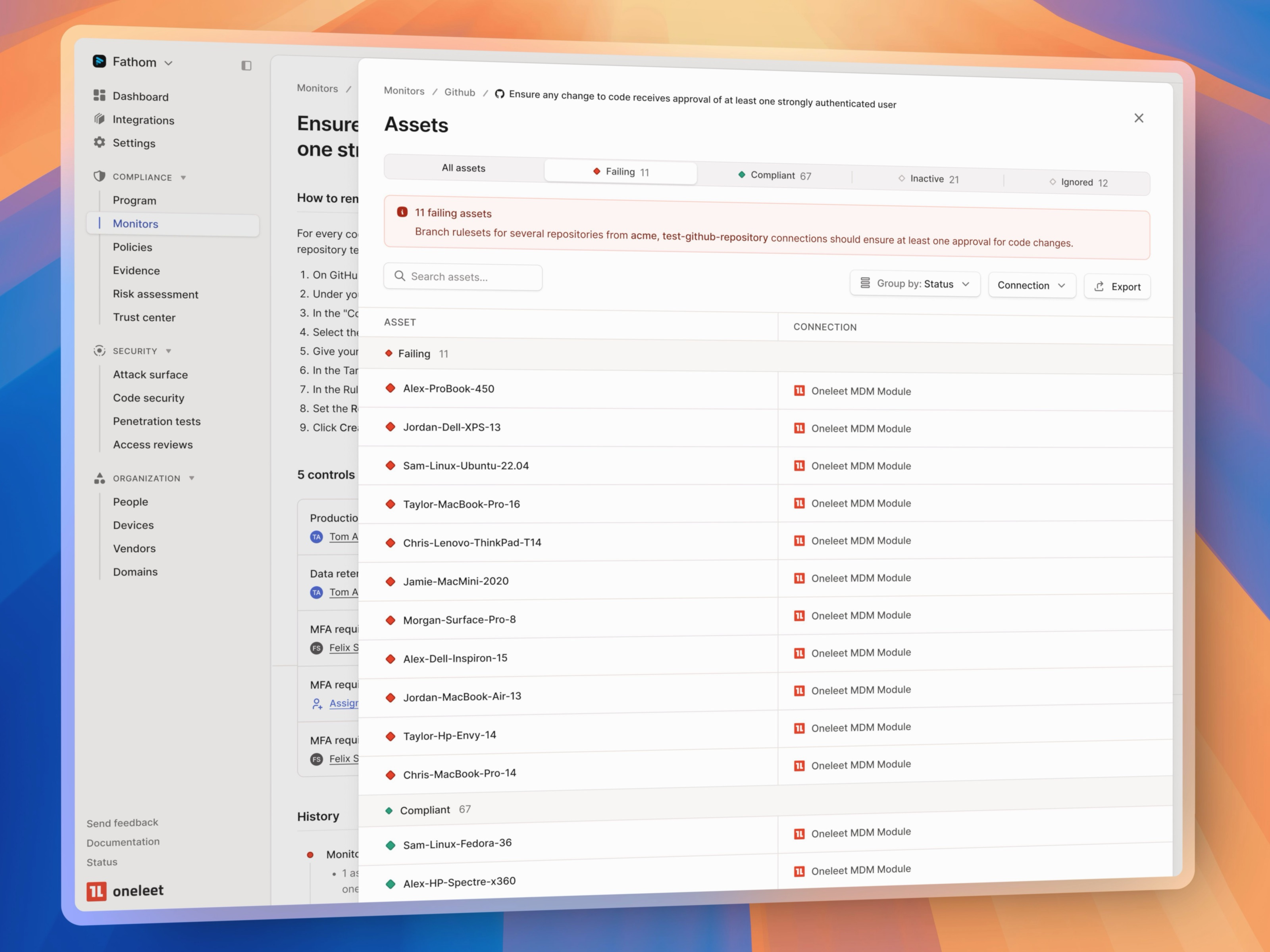Click the Oneleet MDM Module icon beside Alex-ProBook-450

tap(799, 390)
